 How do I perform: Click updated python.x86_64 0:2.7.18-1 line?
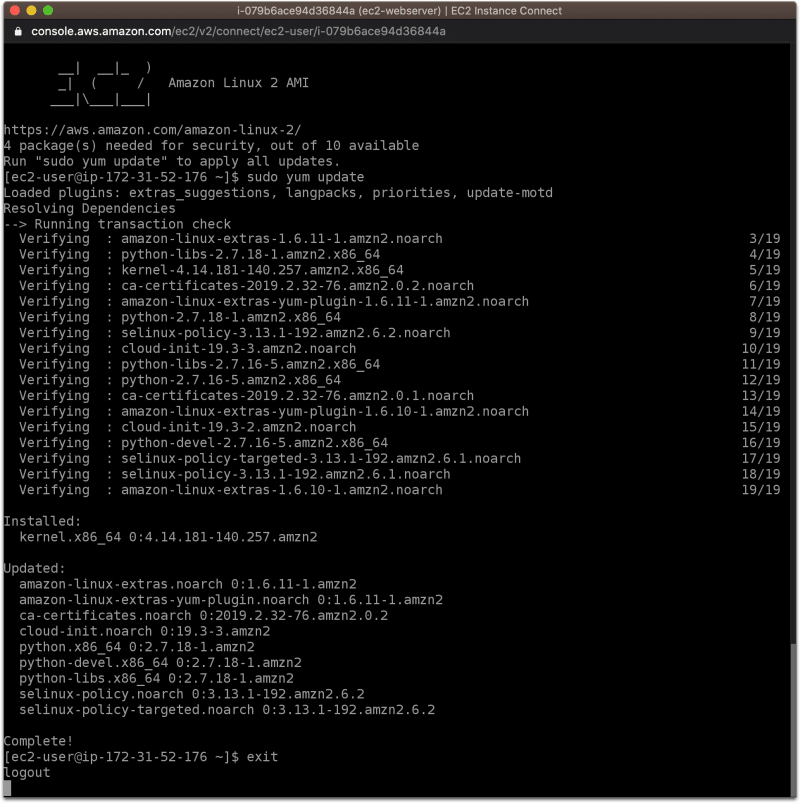pos(137,647)
